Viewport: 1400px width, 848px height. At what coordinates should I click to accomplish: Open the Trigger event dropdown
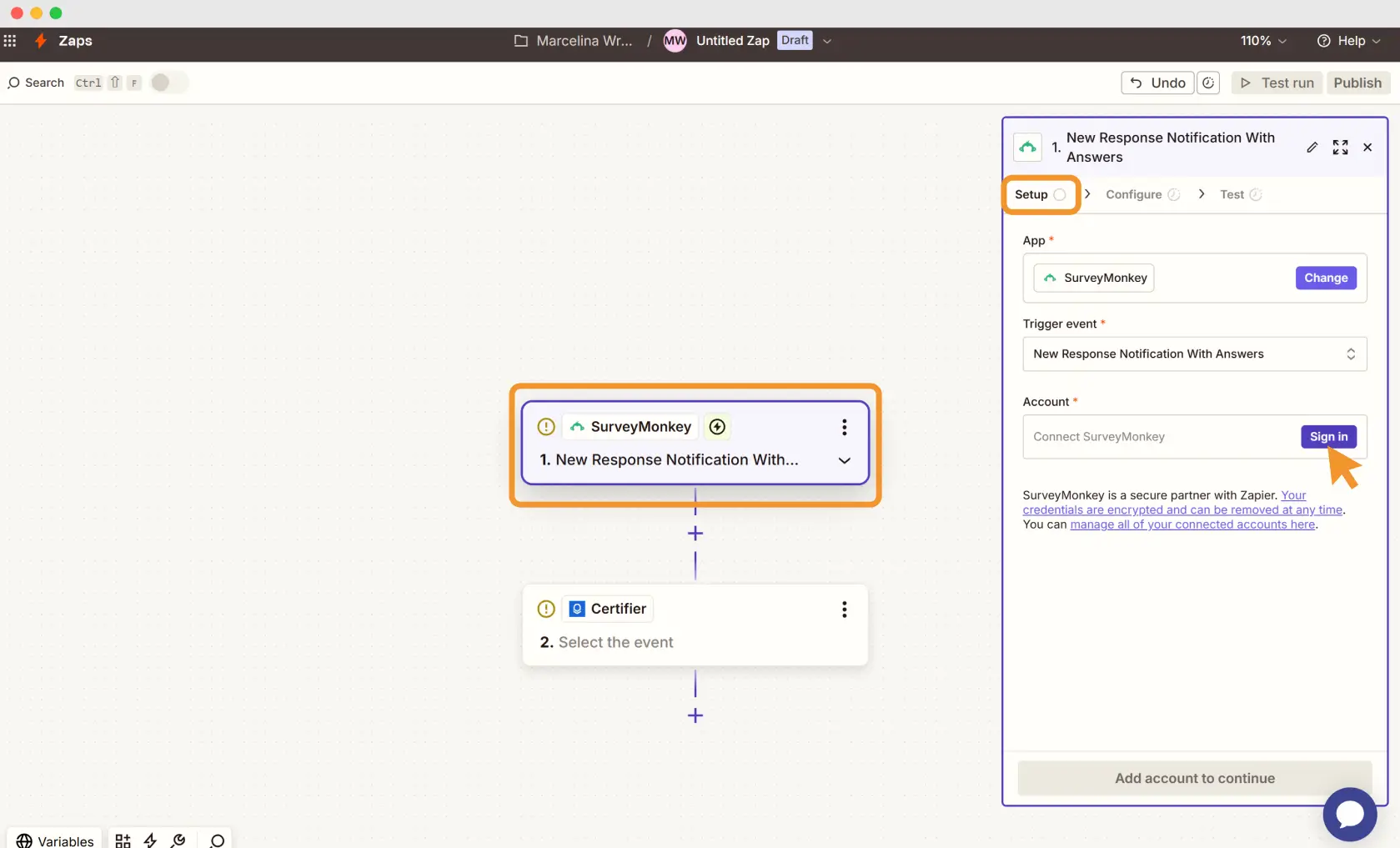click(x=1194, y=354)
